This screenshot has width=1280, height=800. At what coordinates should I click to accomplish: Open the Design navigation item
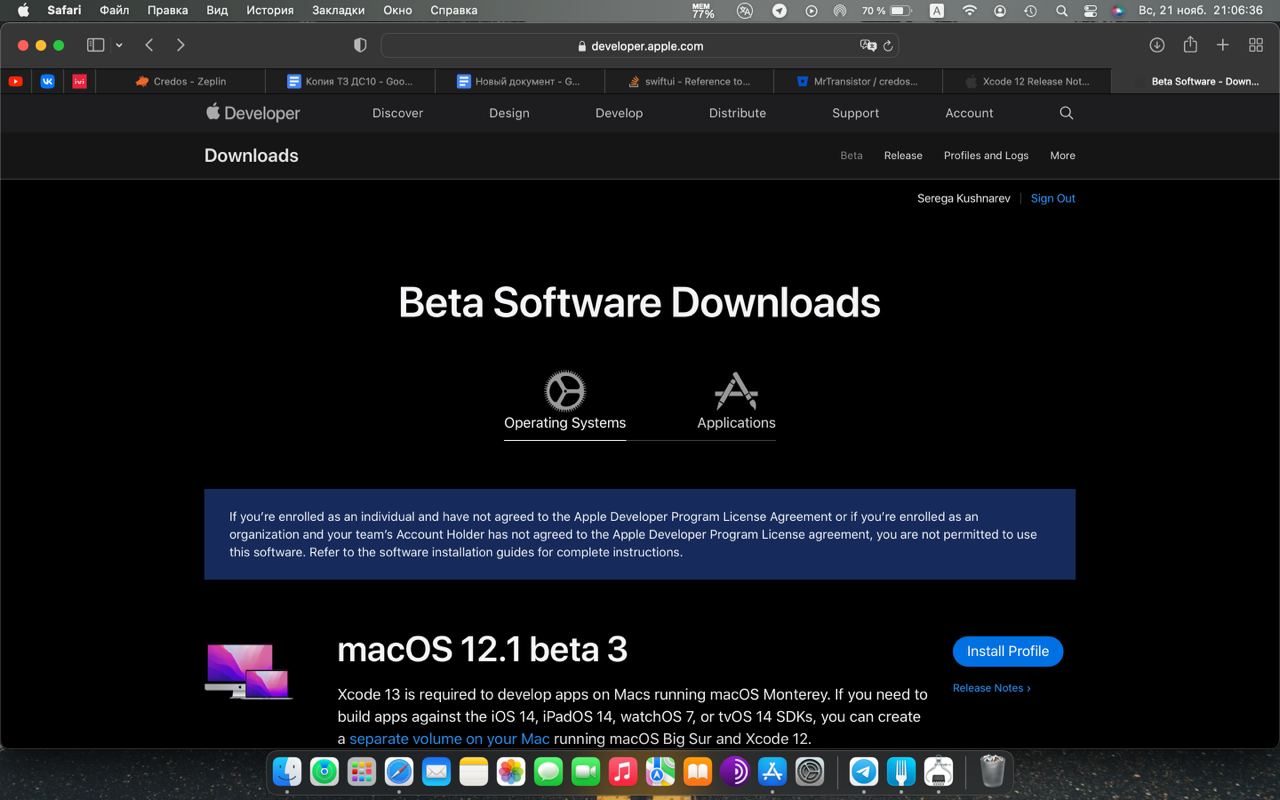pos(509,113)
